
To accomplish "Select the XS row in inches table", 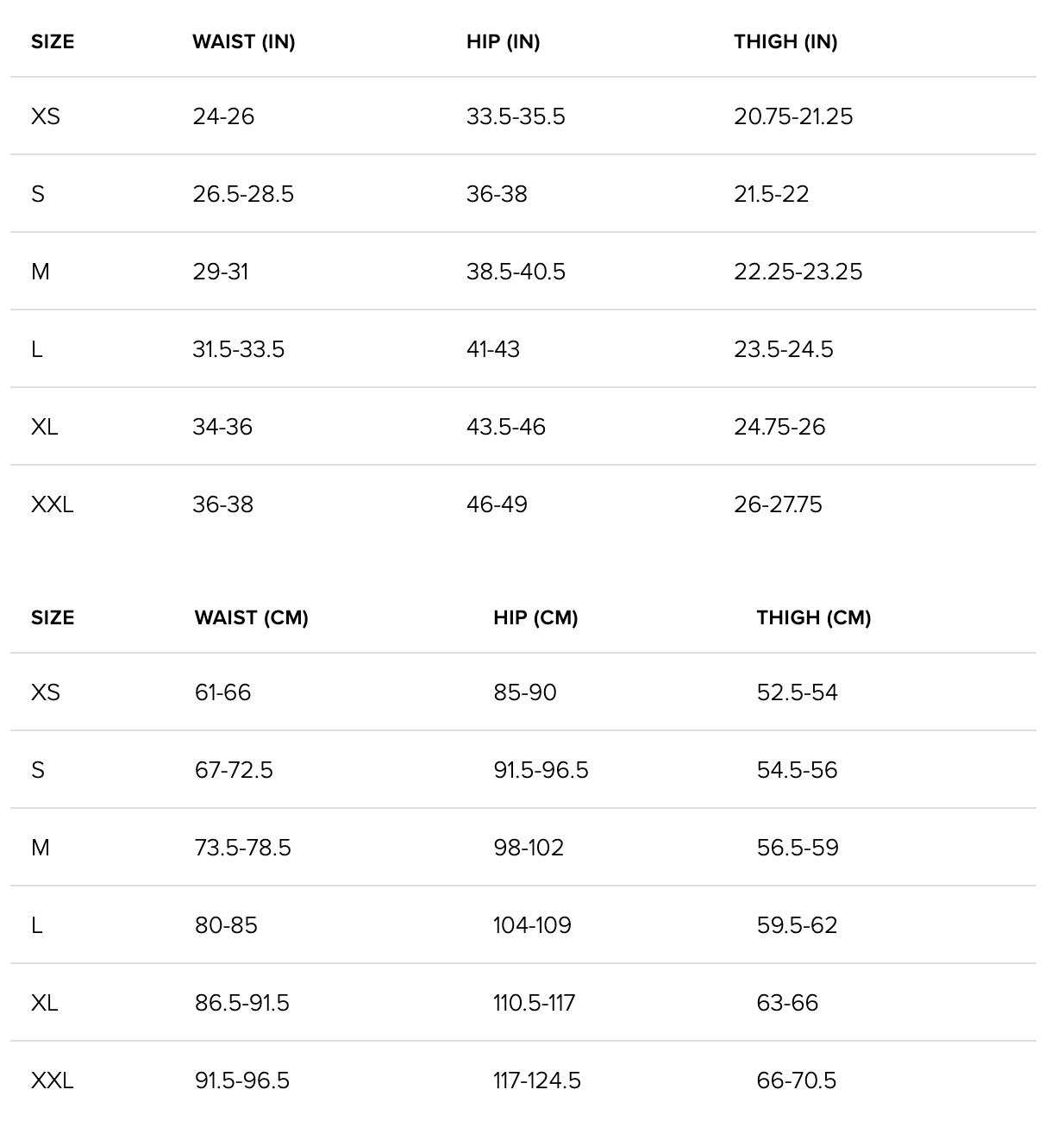I will click(x=46, y=116).
